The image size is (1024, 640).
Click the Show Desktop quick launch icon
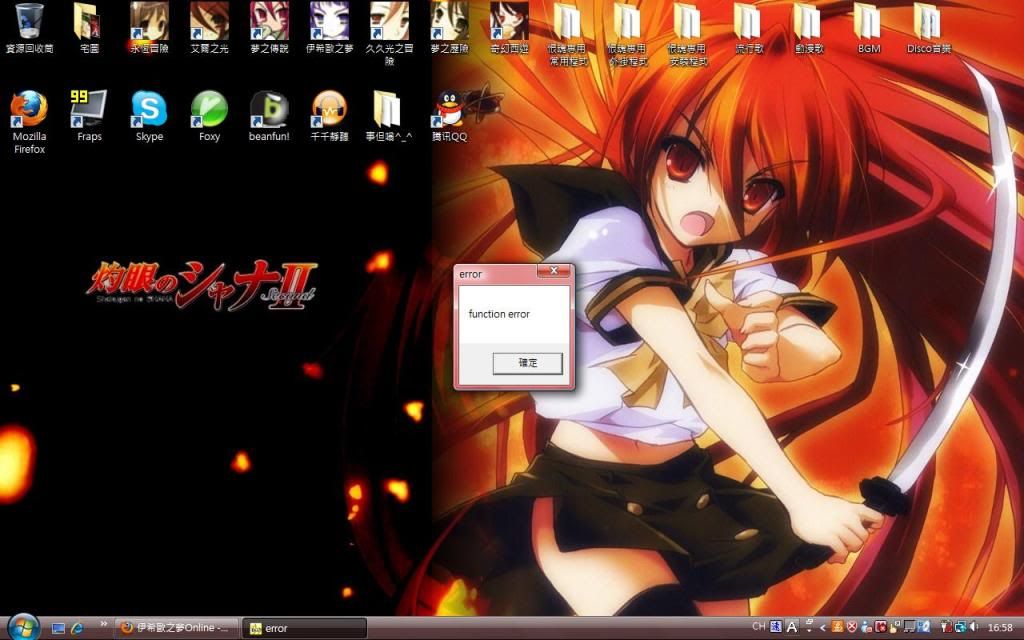pos(58,628)
